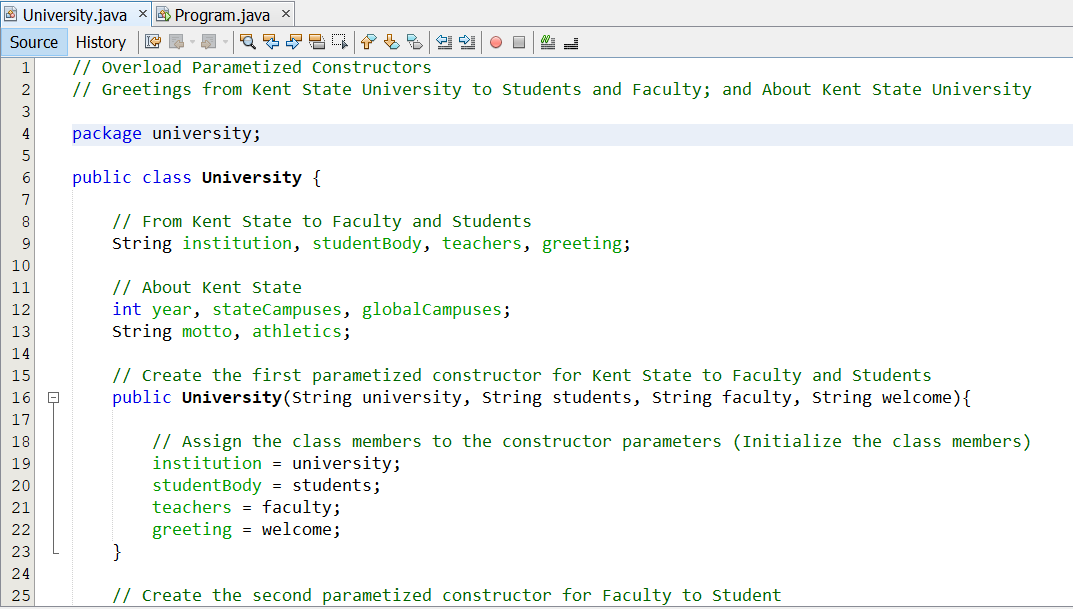This screenshot has width=1073, height=609.
Task: Start macro recording red button
Action: click(496, 42)
